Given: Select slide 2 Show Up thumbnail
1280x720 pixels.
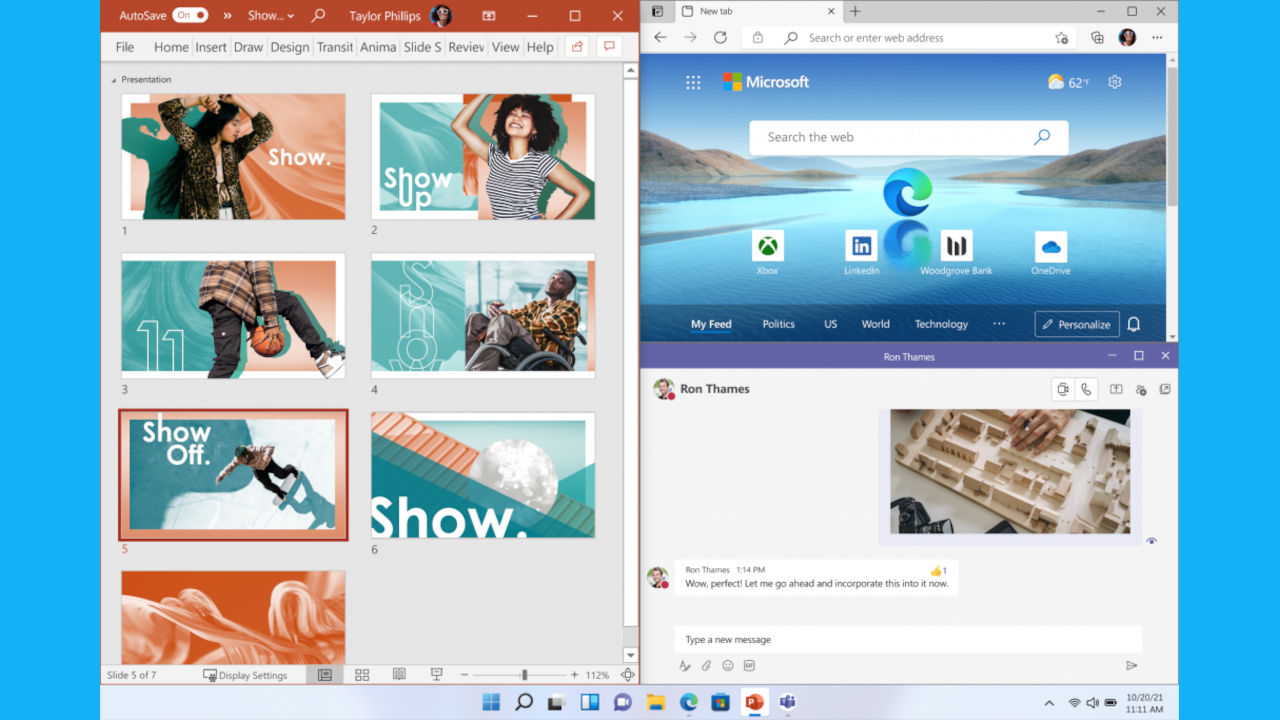Looking at the screenshot, I should tap(483, 157).
